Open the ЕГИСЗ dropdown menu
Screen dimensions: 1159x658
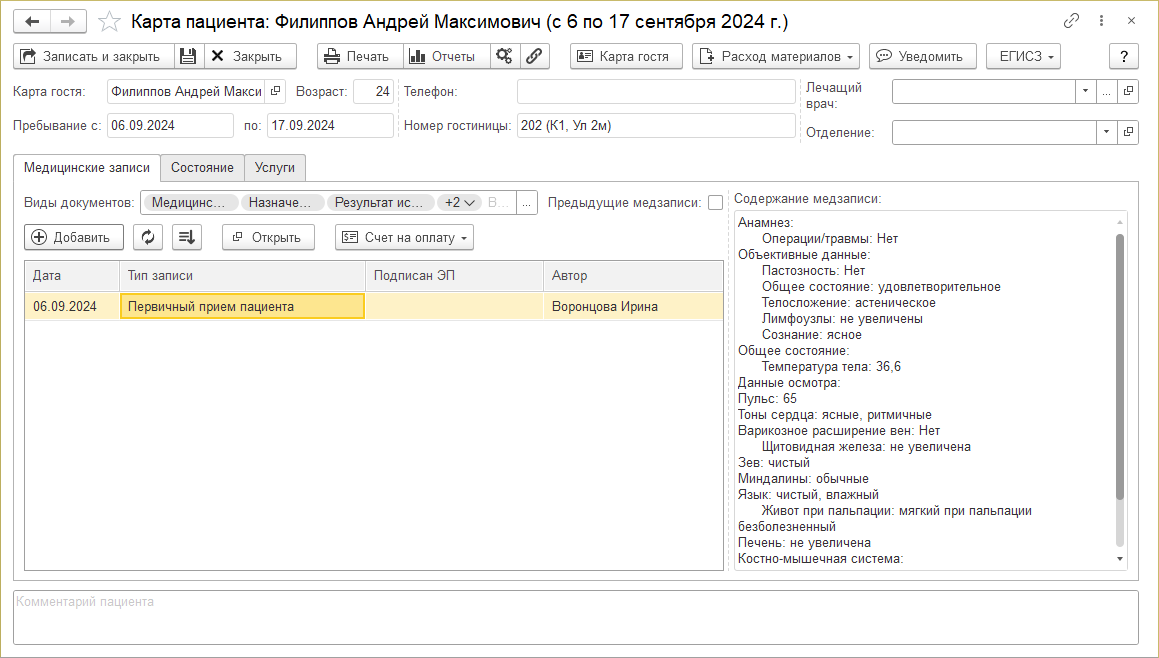(x=1023, y=56)
